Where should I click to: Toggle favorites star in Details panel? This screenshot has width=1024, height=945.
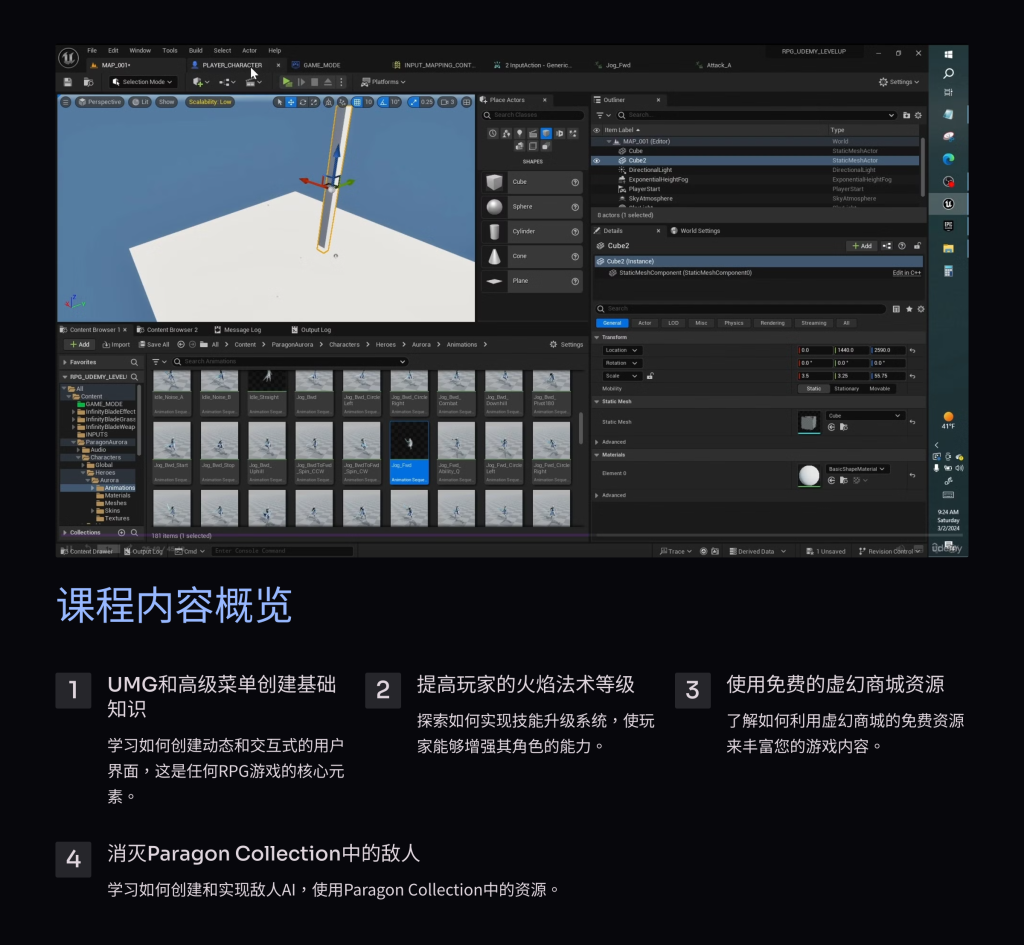point(909,309)
